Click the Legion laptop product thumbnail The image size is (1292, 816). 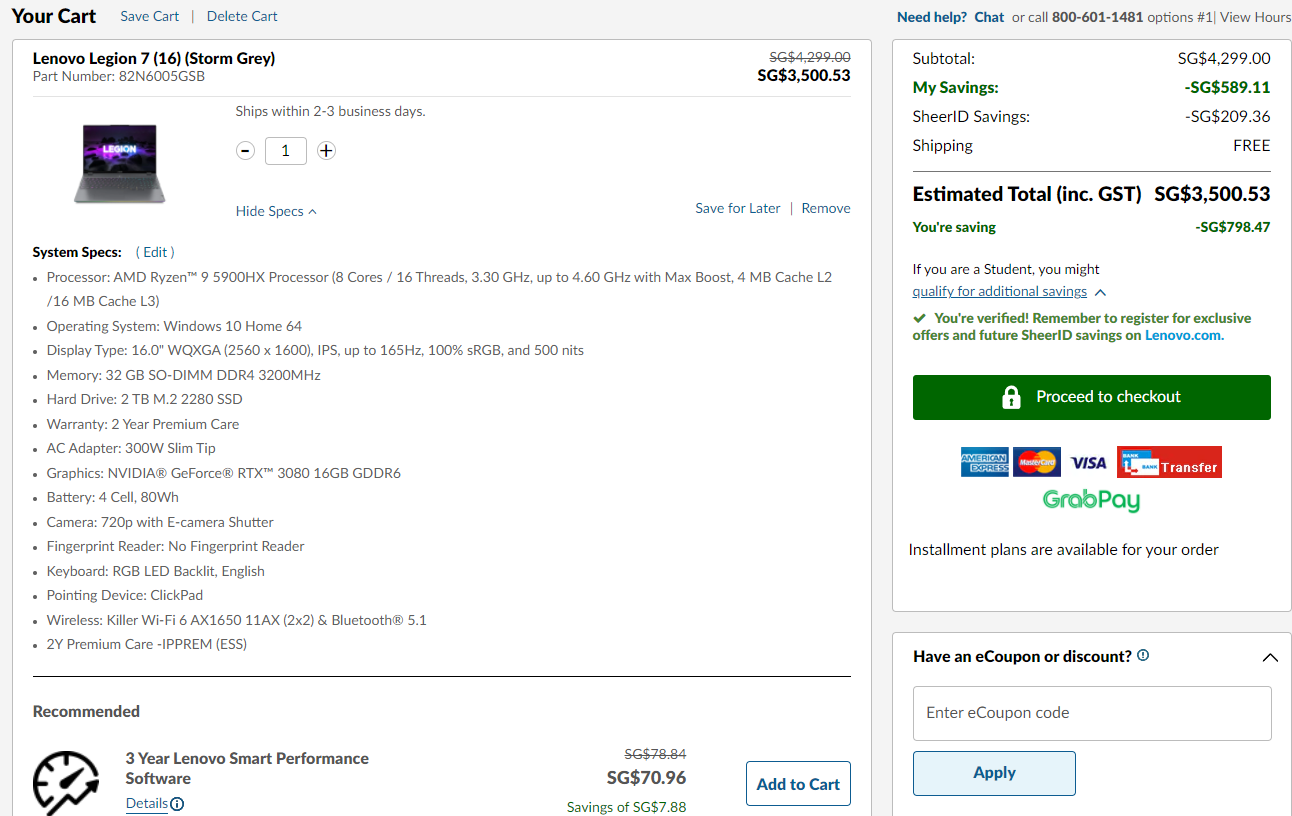click(x=119, y=163)
